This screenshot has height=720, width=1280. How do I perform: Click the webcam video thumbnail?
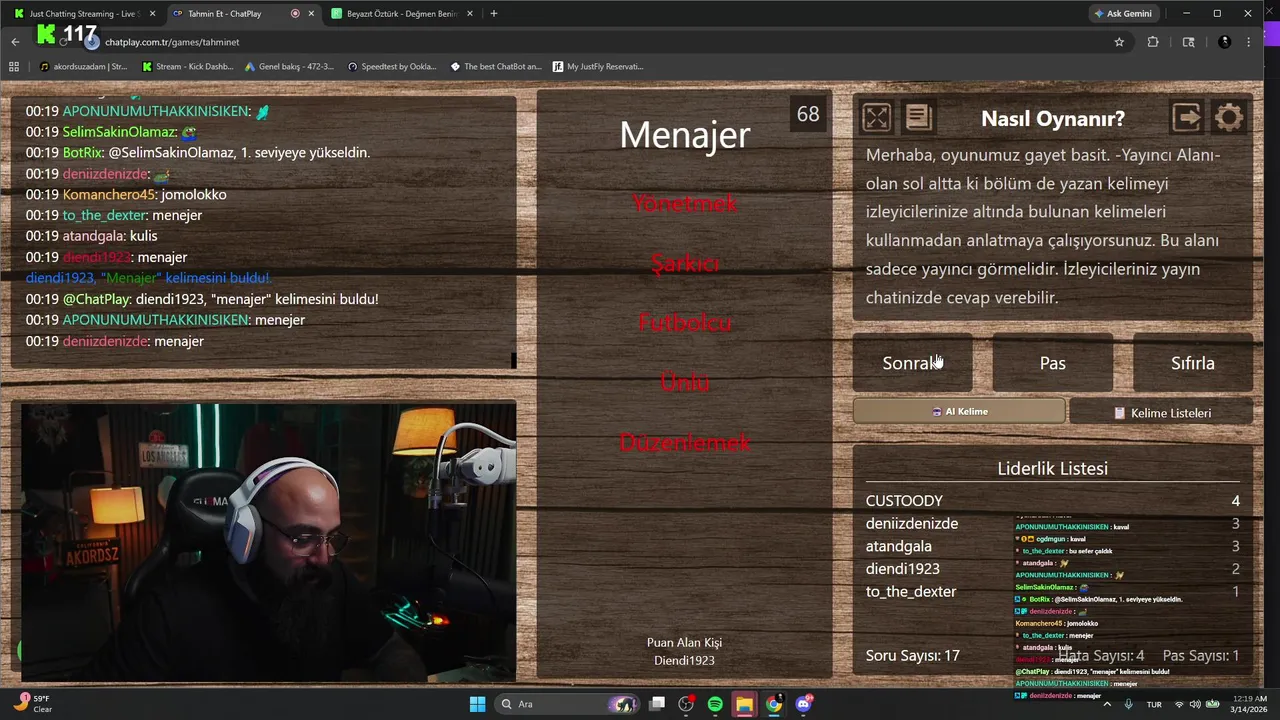[268, 542]
